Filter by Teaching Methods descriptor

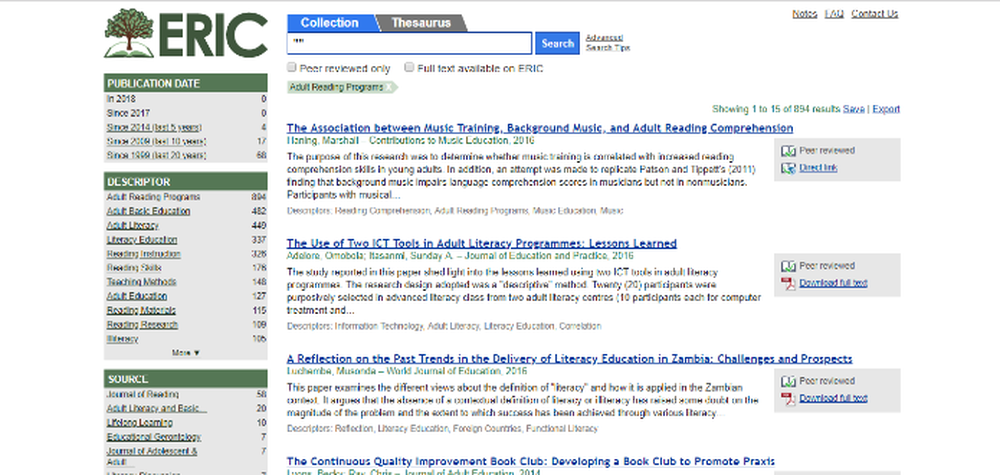point(141,282)
